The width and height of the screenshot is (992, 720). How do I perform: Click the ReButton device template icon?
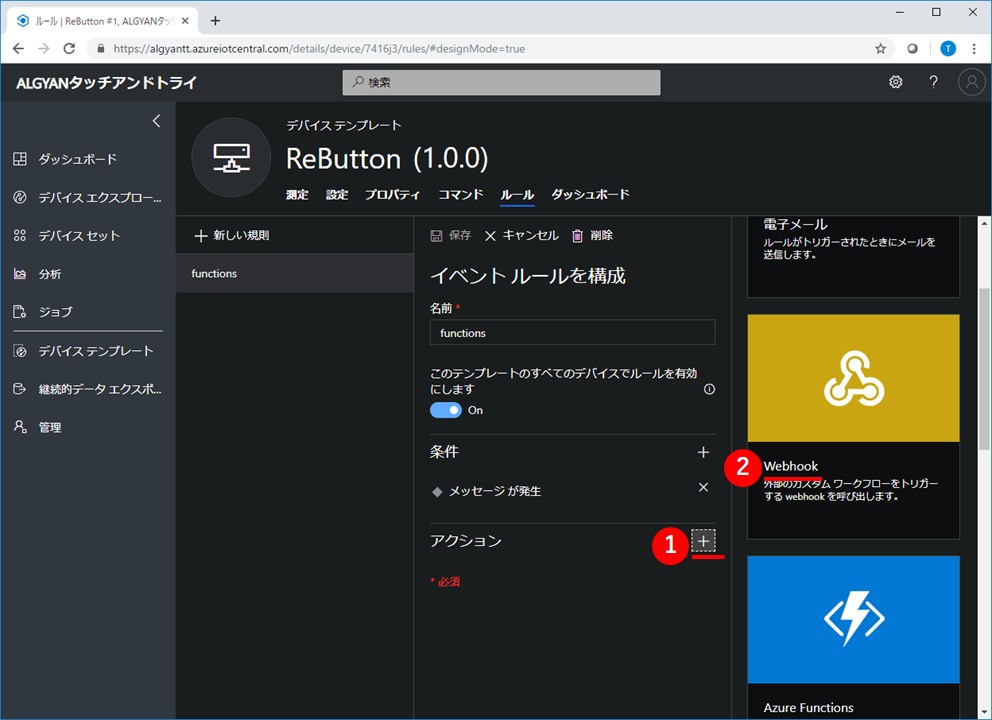(231, 158)
